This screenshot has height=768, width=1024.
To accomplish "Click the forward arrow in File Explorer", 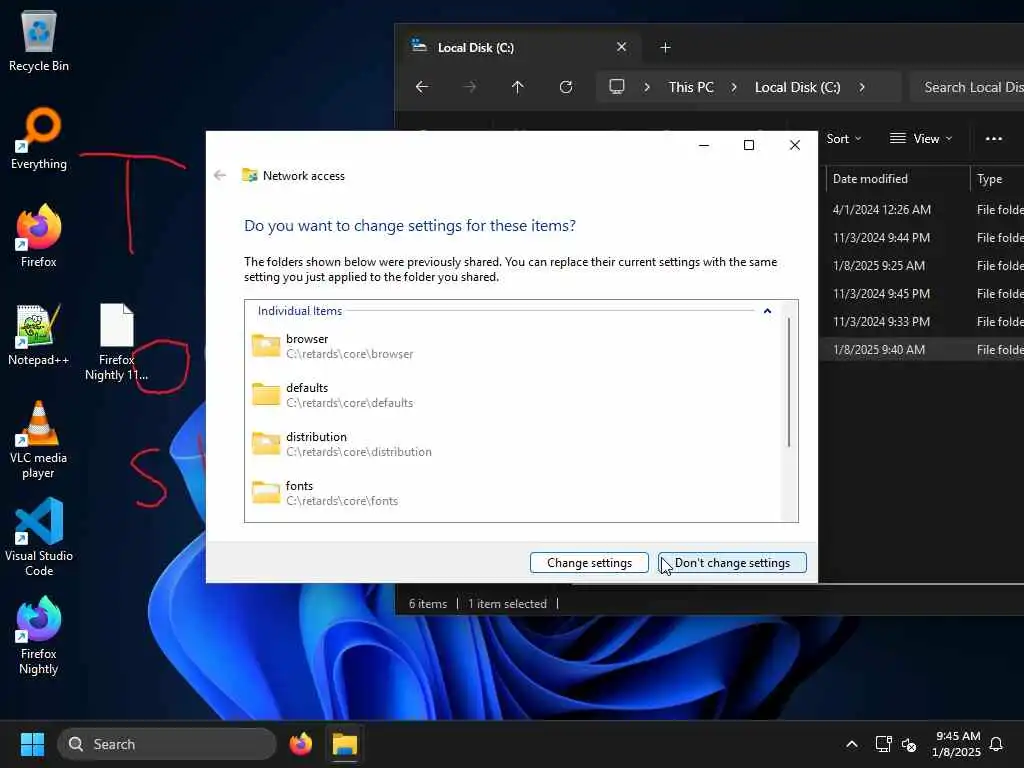I will [470, 87].
